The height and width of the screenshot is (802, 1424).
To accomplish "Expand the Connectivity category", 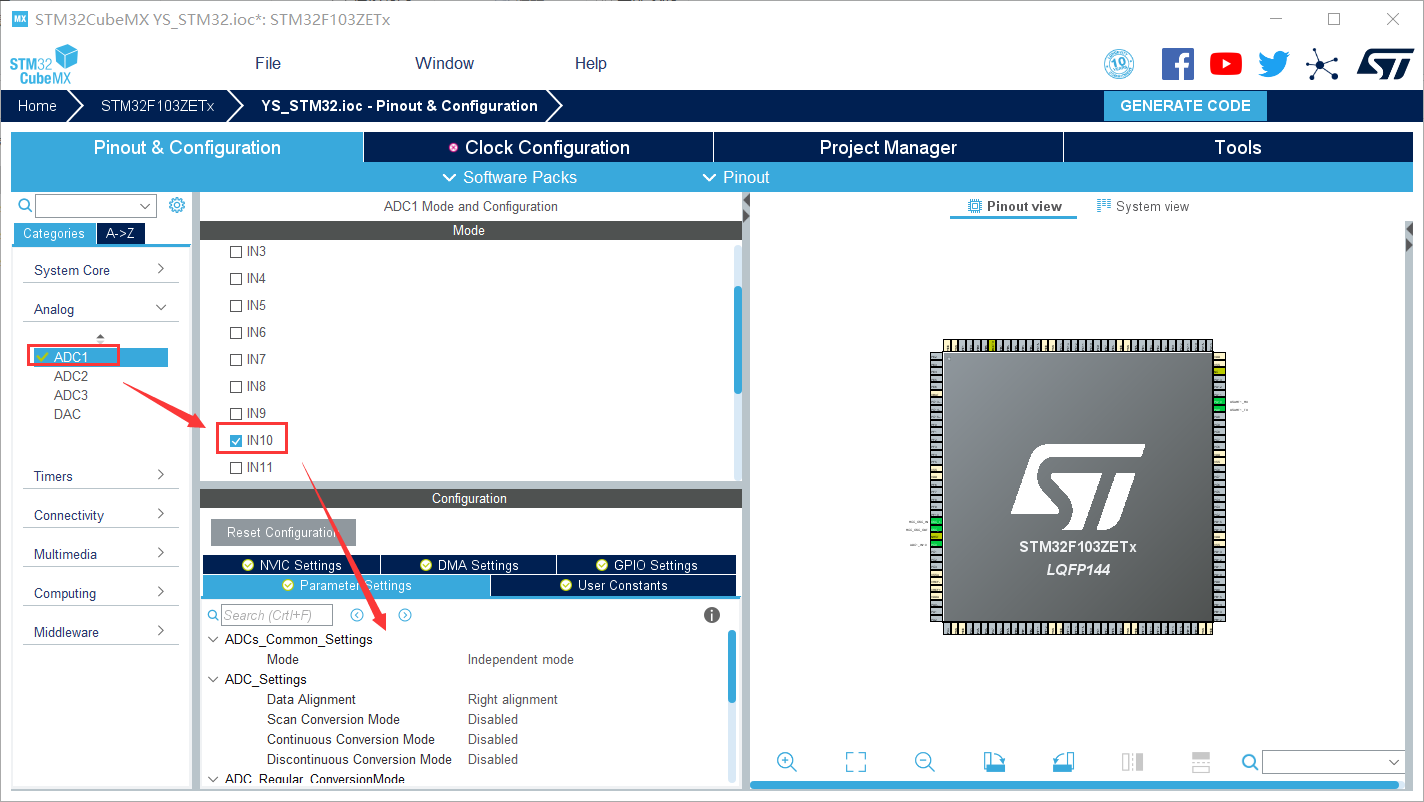I will 100,515.
